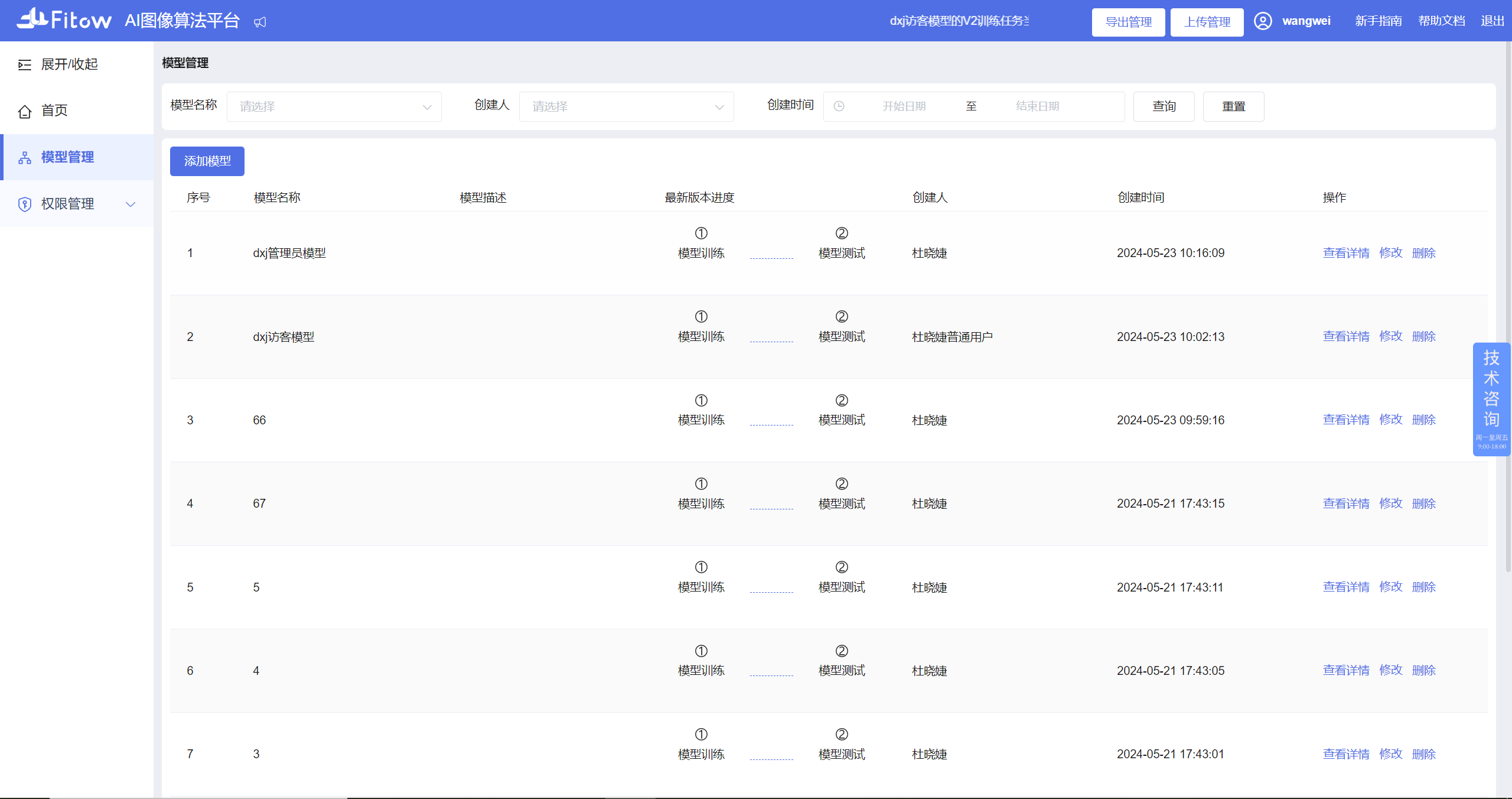Click 修改 for model named 5
The width and height of the screenshot is (1512, 799).
(1391, 587)
